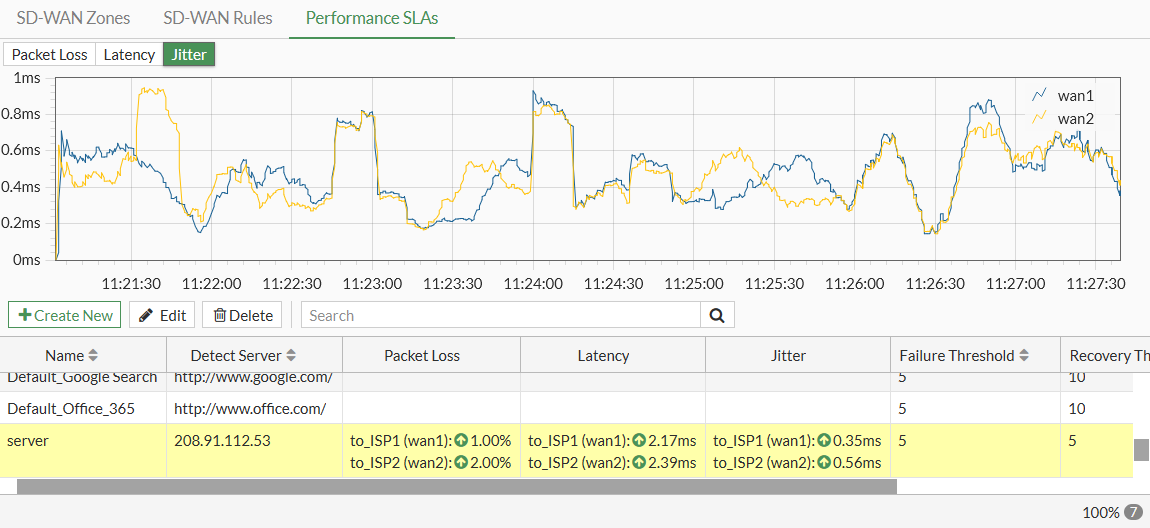Sort by the Detect Server column arrows
The image size is (1150, 528).
tap(291, 356)
